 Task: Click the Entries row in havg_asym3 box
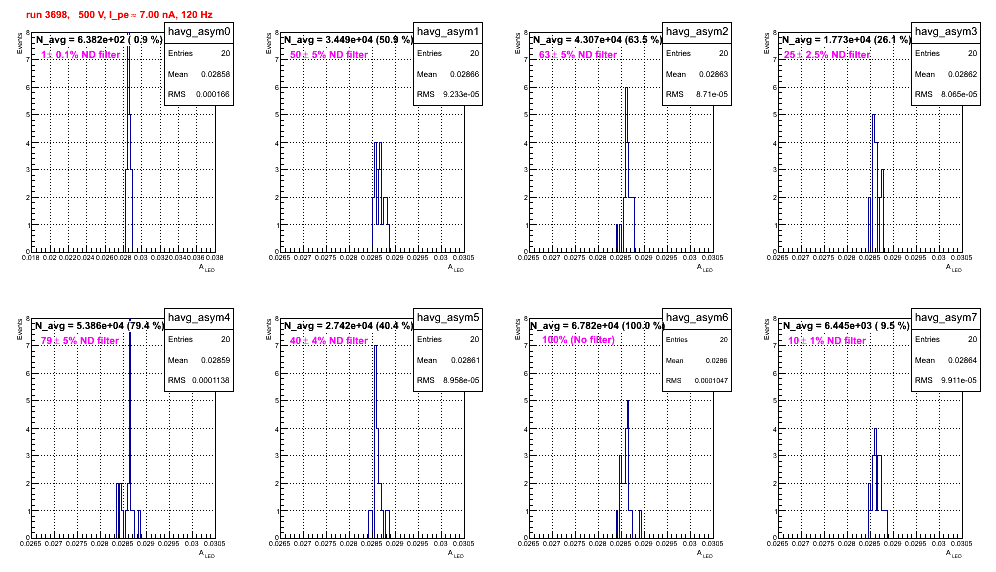946,53
